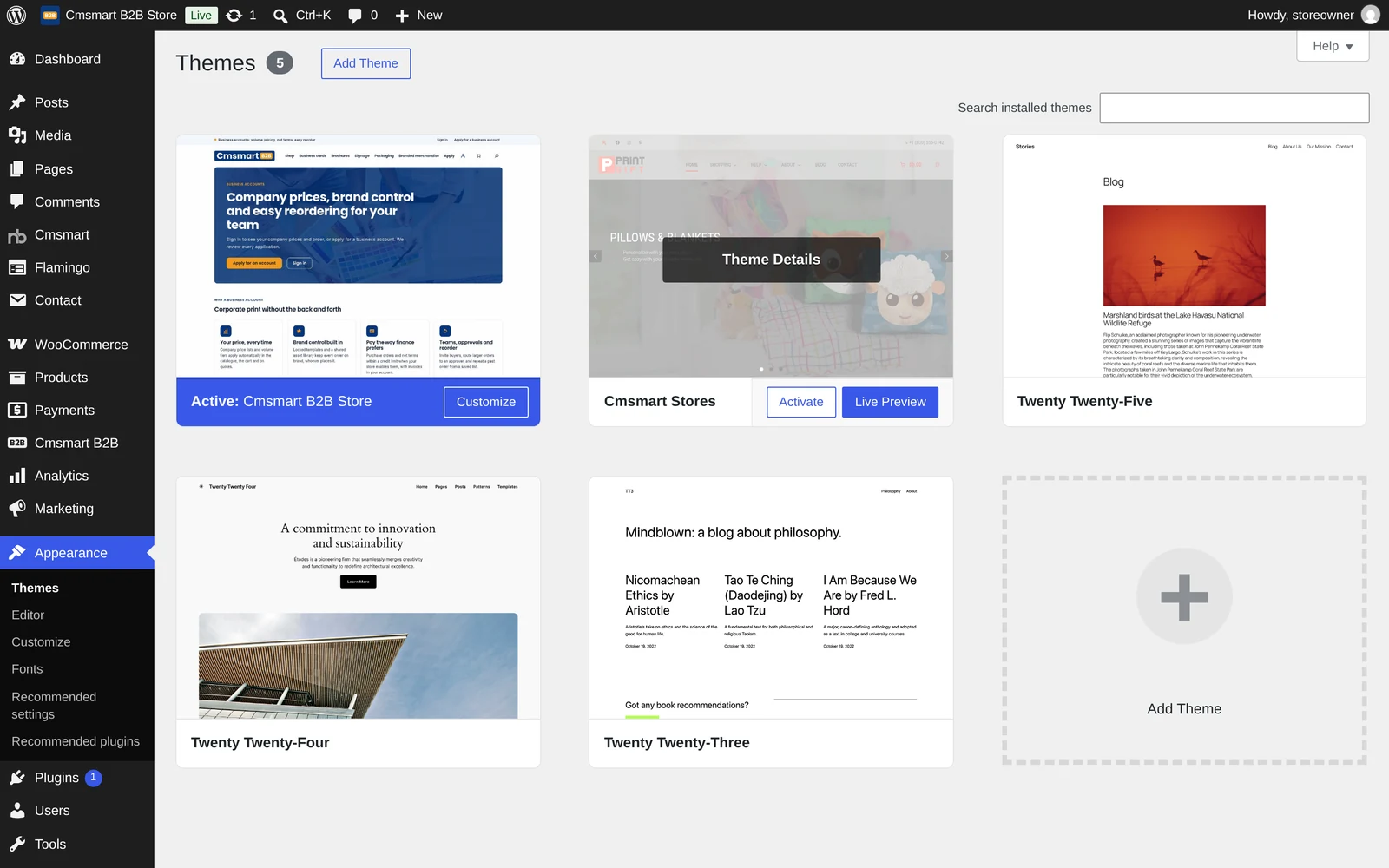This screenshot has width=1389, height=868.
Task: Click the Cmsmart Stores theme name
Action: (x=660, y=402)
